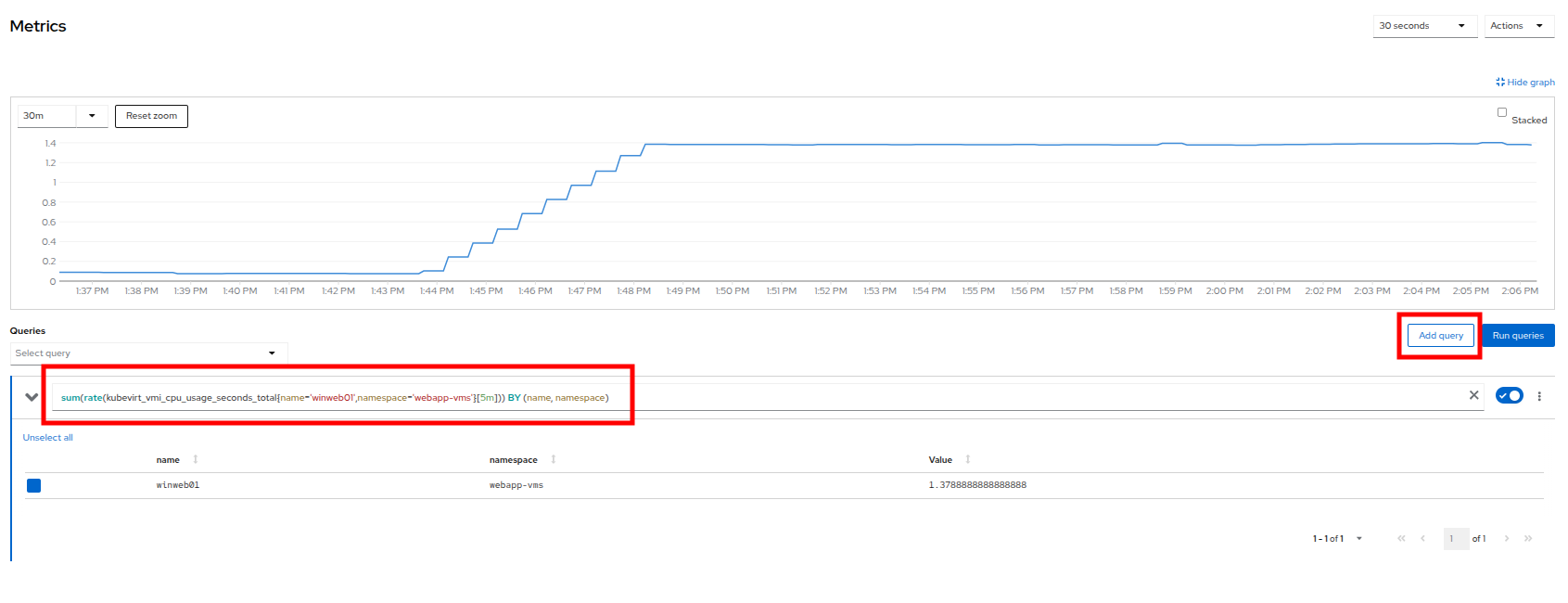
Task: Click the 1.3788888888888888 value cell
Action: (977, 485)
